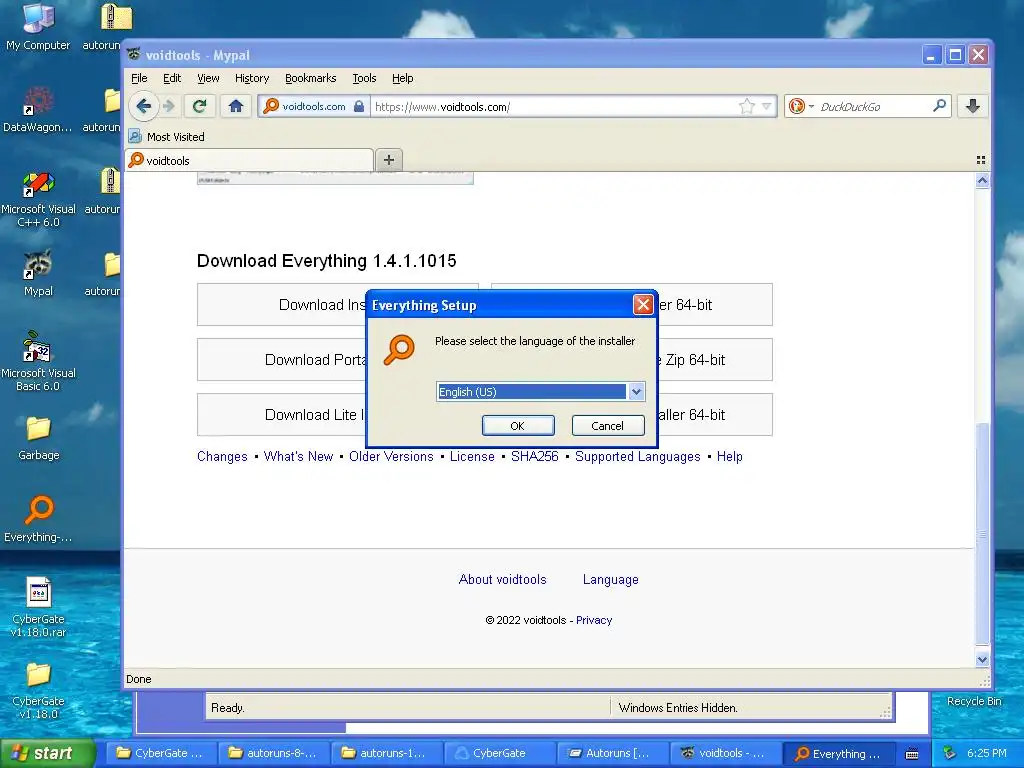
Task: Click the page scrollbar down arrow
Action: coord(982,660)
